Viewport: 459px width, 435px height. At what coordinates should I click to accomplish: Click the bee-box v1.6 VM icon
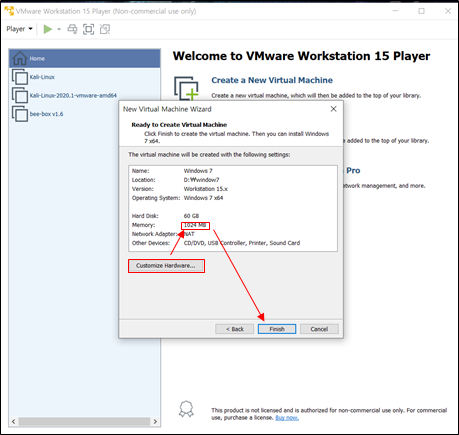pyautogui.click(x=20, y=114)
